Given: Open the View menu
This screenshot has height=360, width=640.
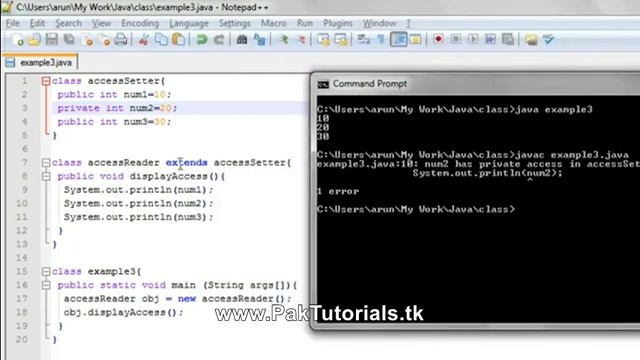Looking at the screenshot, I should tap(101, 23).
